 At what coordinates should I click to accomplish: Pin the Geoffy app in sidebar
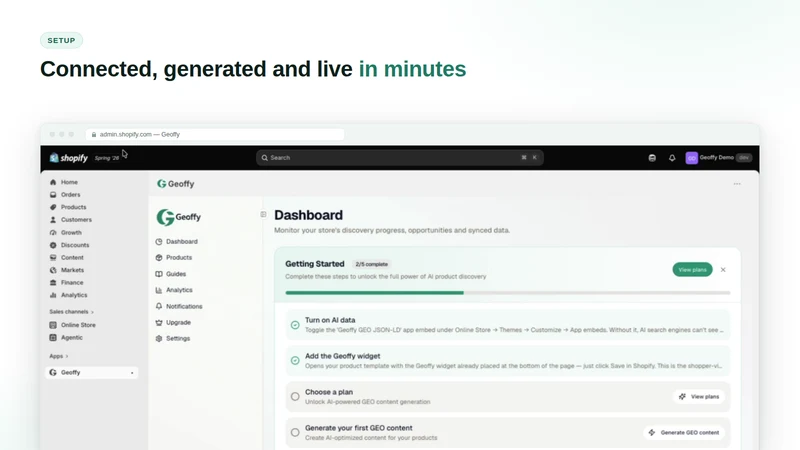[132, 373]
